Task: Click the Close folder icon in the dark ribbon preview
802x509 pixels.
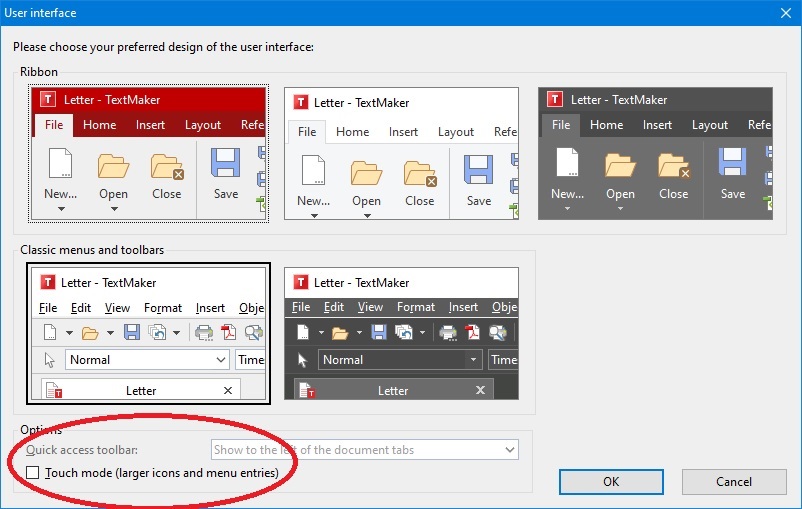Action: 673,166
